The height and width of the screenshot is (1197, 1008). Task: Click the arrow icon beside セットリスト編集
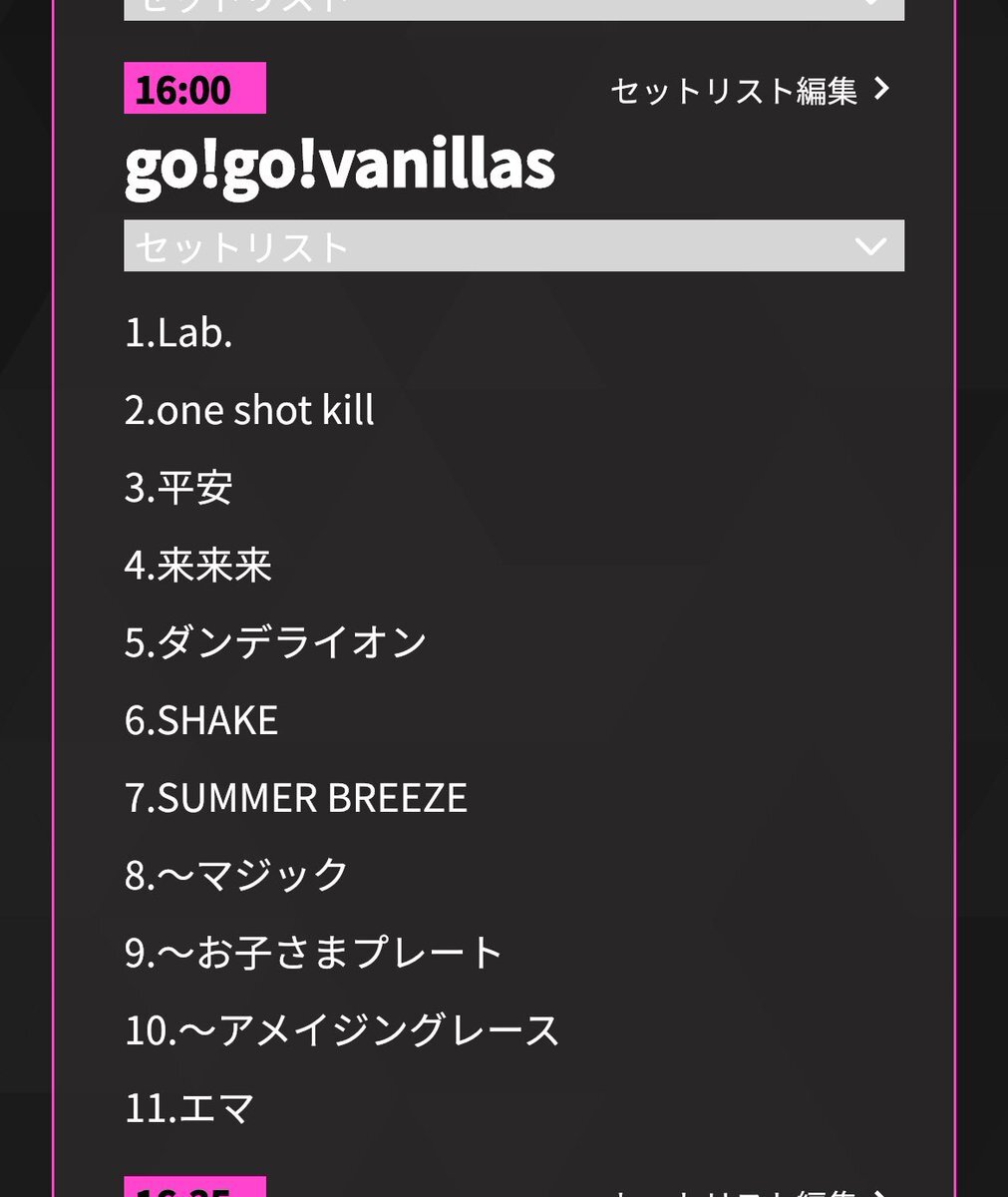pyautogui.click(x=880, y=90)
